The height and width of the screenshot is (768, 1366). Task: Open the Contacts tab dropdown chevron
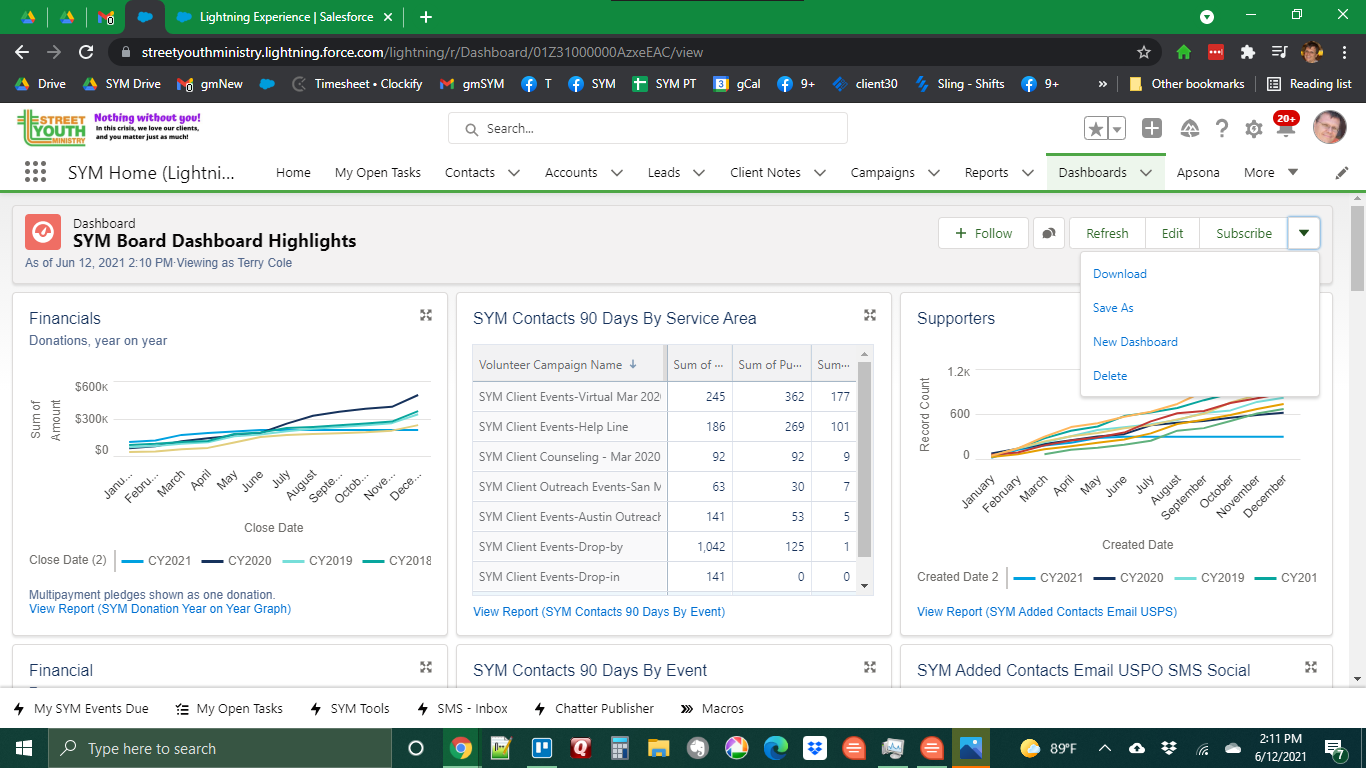point(514,172)
